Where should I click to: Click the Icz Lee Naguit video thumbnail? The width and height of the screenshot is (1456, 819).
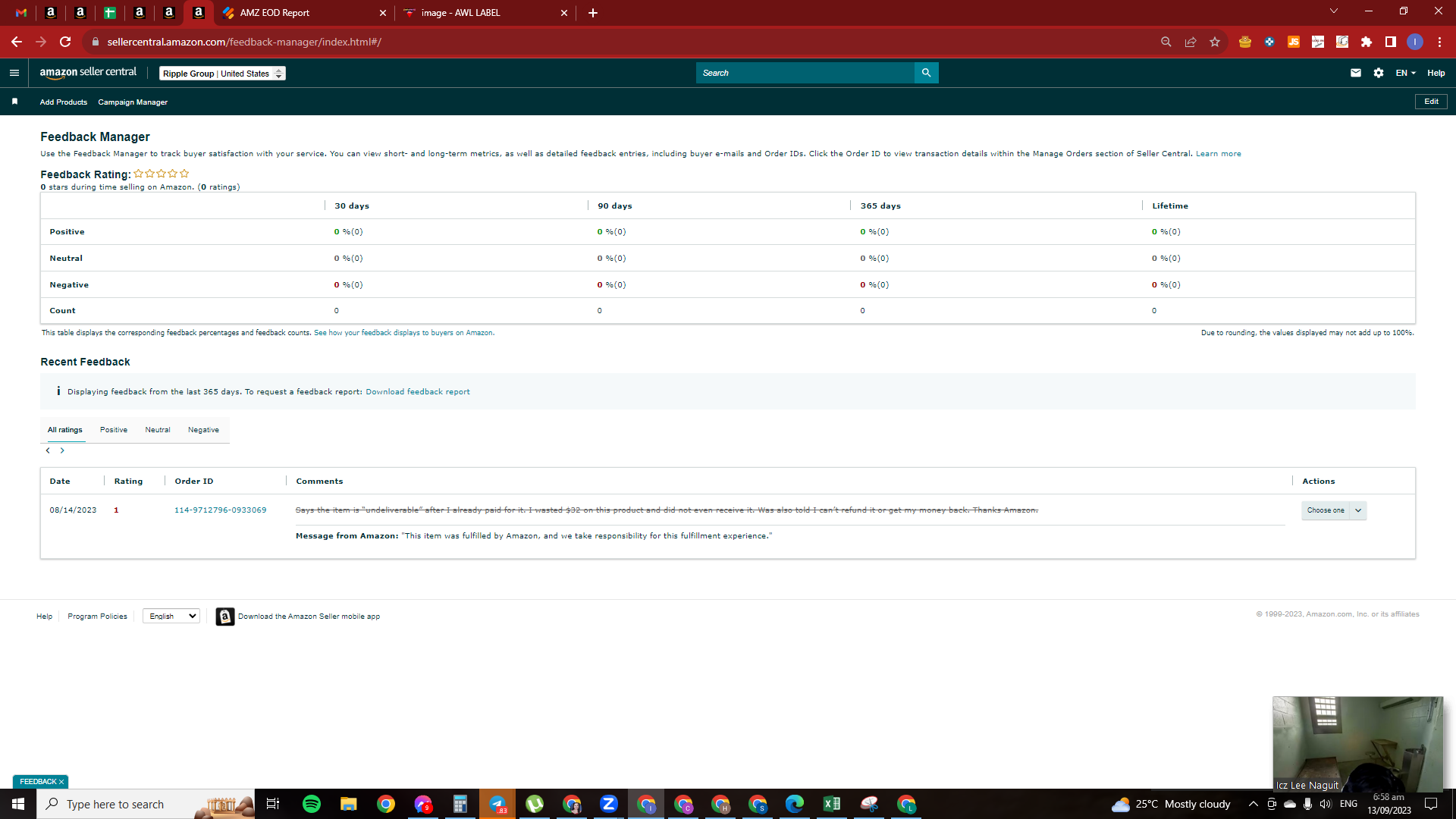click(1357, 744)
